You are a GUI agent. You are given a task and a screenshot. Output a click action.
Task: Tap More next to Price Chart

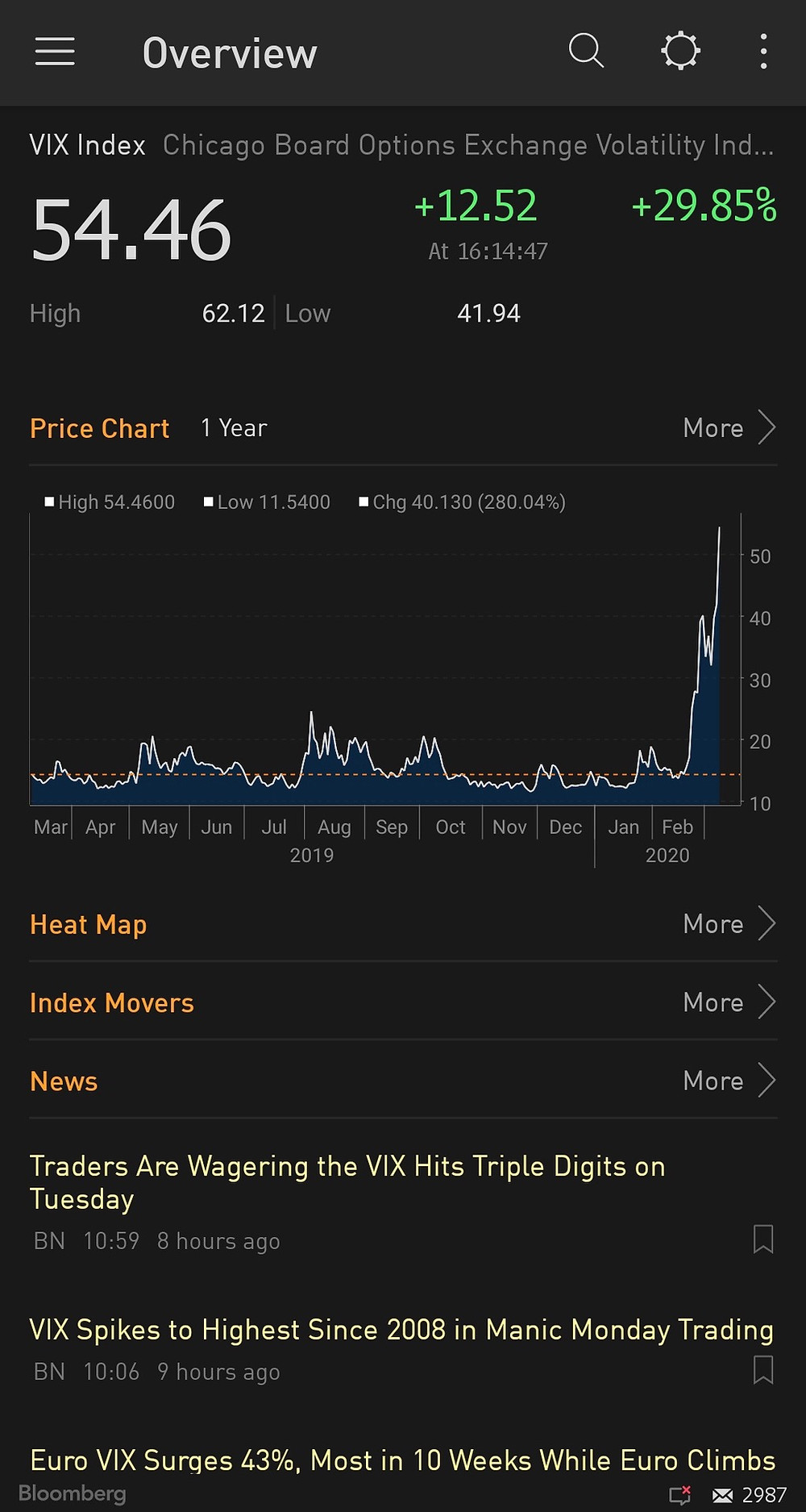click(x=713, y=428)
